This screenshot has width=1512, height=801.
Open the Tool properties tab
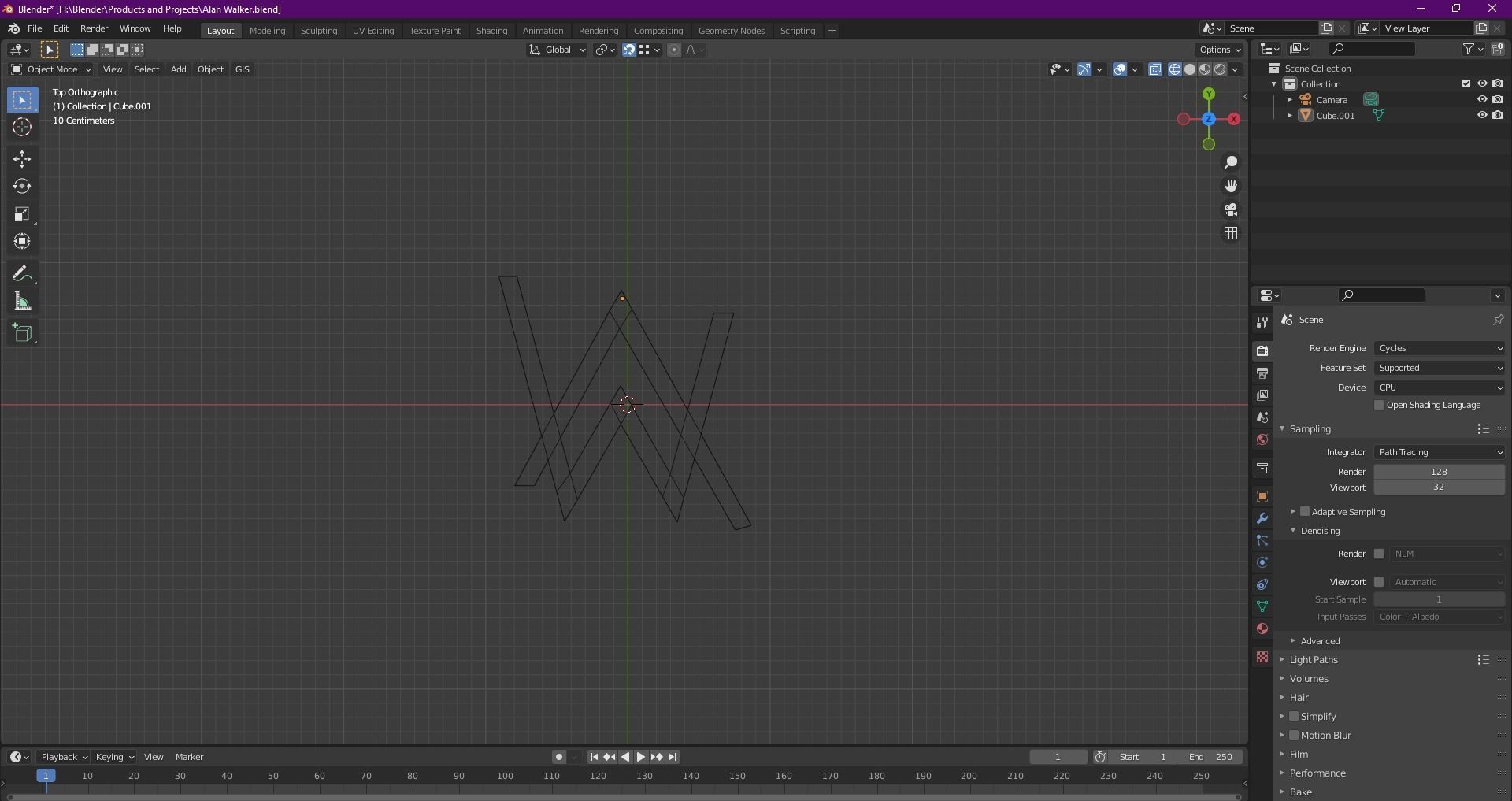tap(1262, 322)
